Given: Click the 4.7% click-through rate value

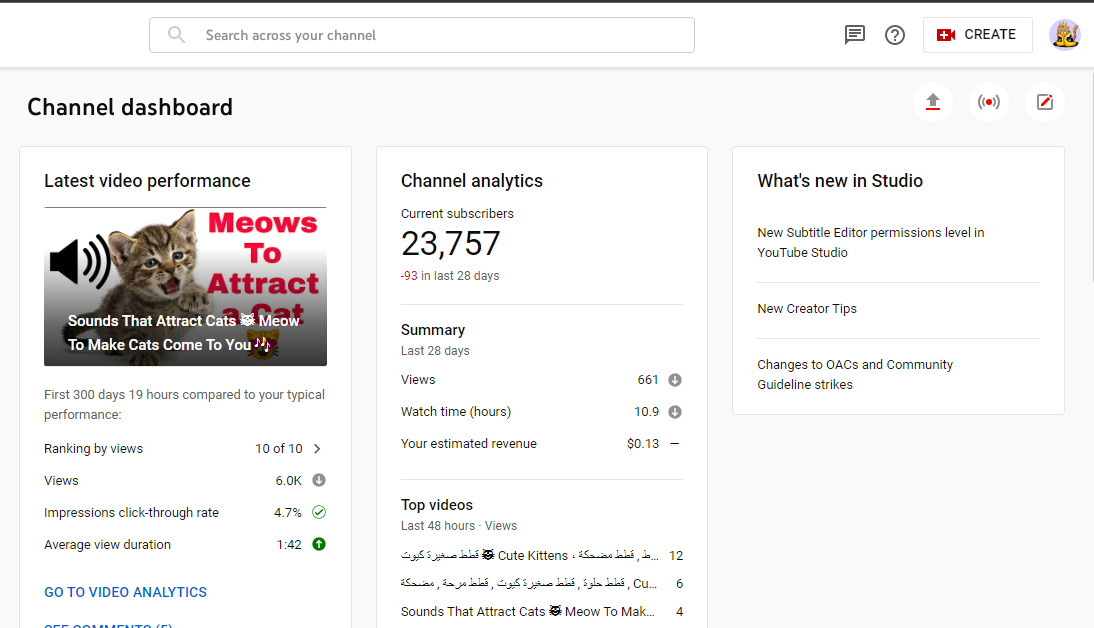Looking at the screenshot, I should tap(287, 512).
